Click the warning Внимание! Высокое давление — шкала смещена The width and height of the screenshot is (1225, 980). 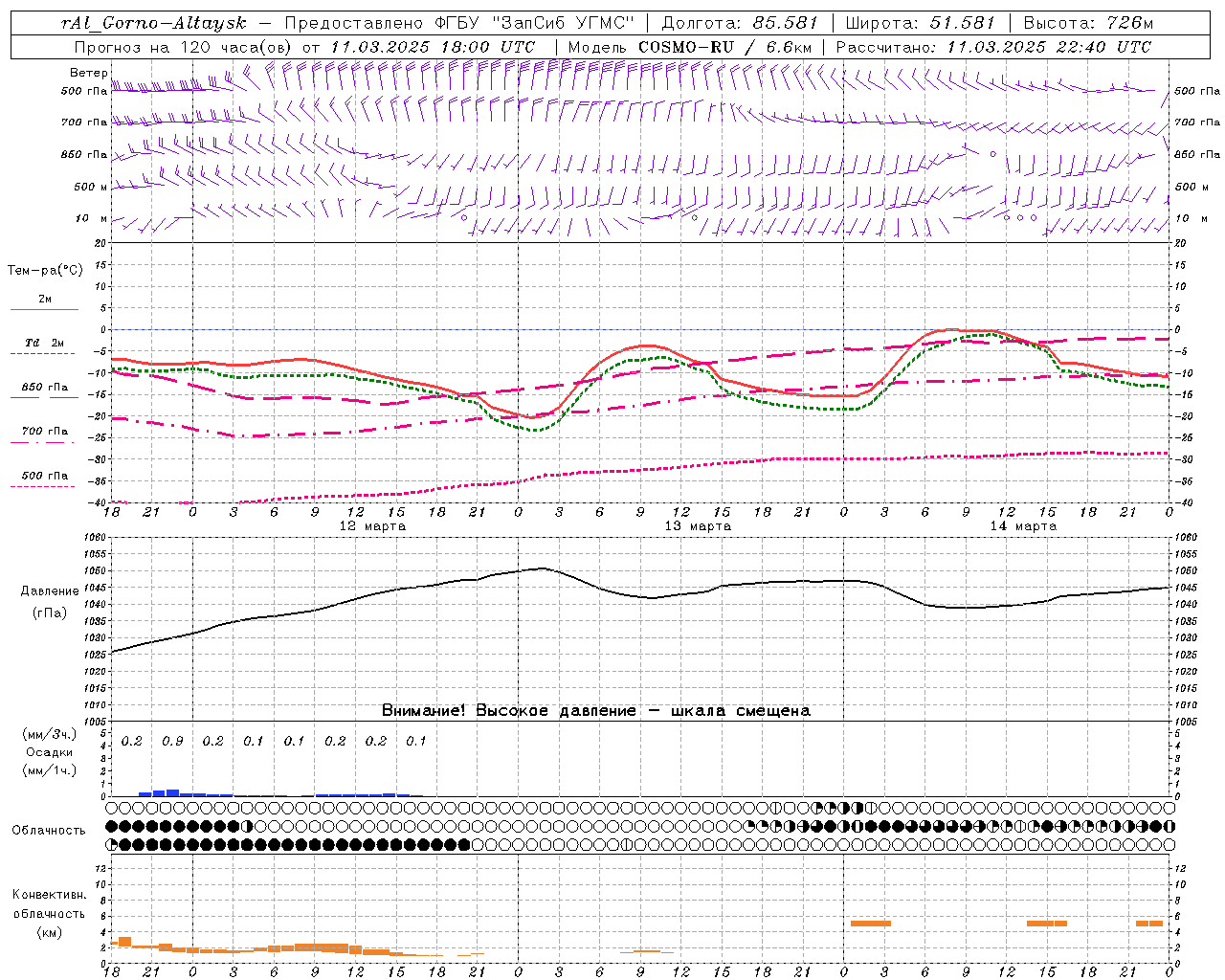point(595,711)
